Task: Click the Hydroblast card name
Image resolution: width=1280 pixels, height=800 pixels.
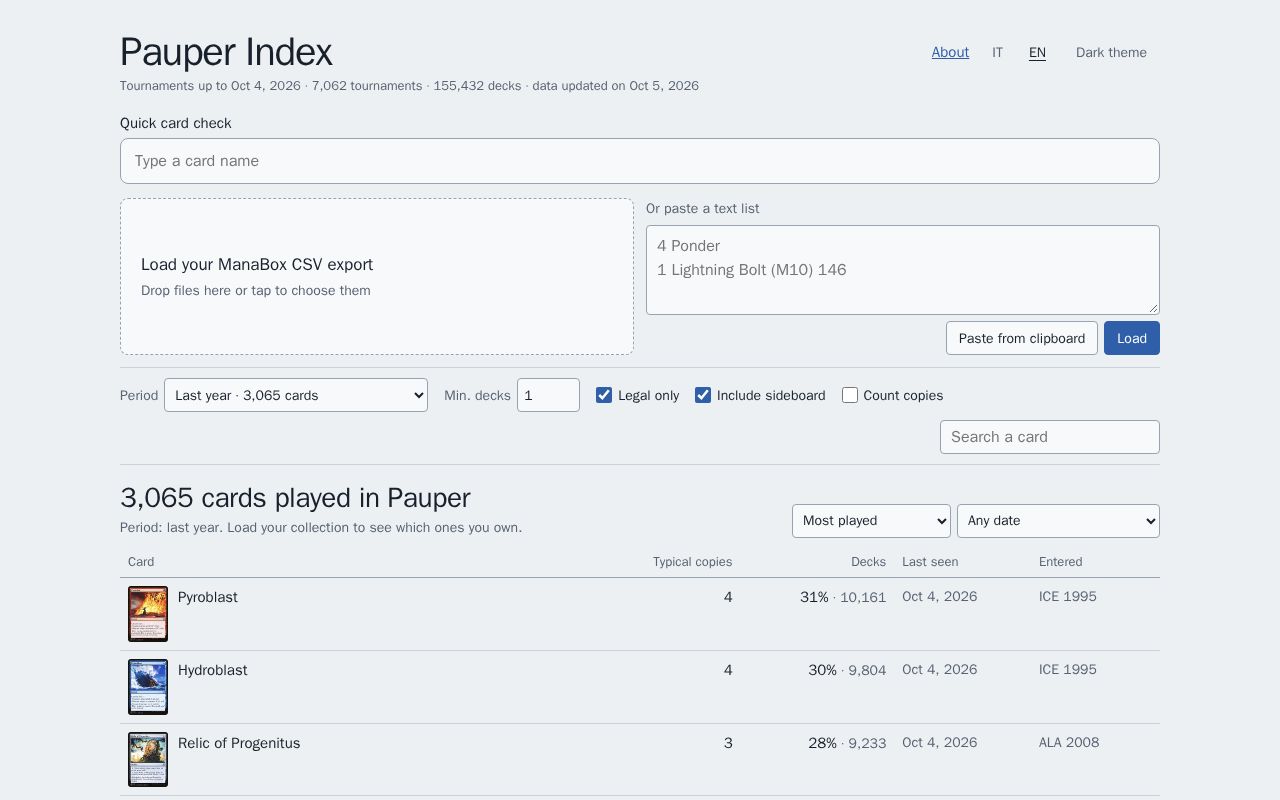Action: [212, 670]
